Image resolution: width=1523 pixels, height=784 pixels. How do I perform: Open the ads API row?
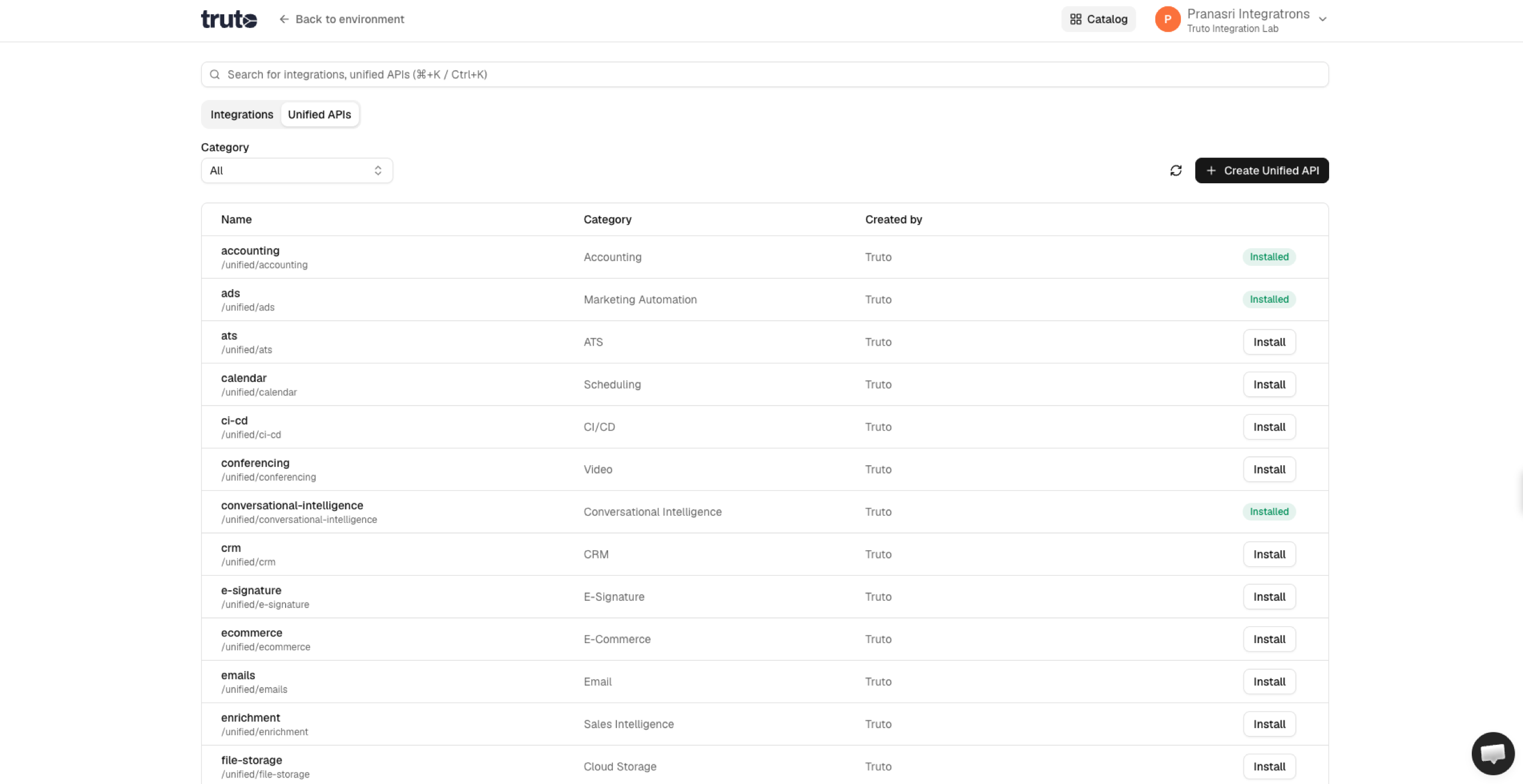pyautogui.click(x=764, y=299)
